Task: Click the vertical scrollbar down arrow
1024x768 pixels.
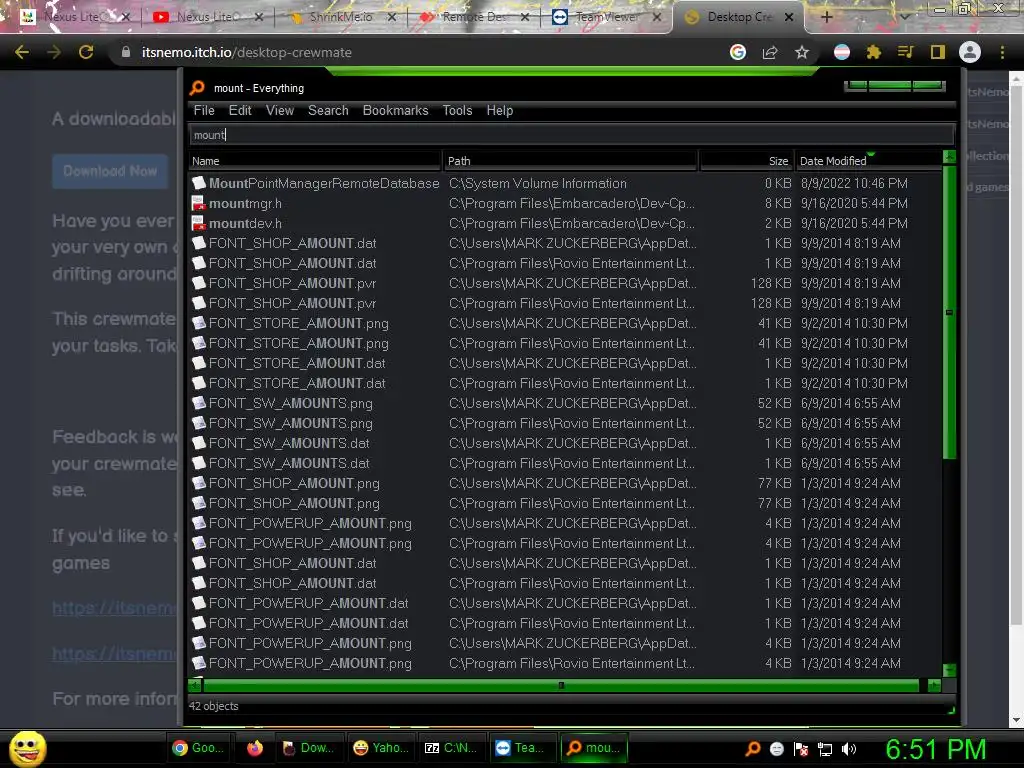Action: click(950, 670)
